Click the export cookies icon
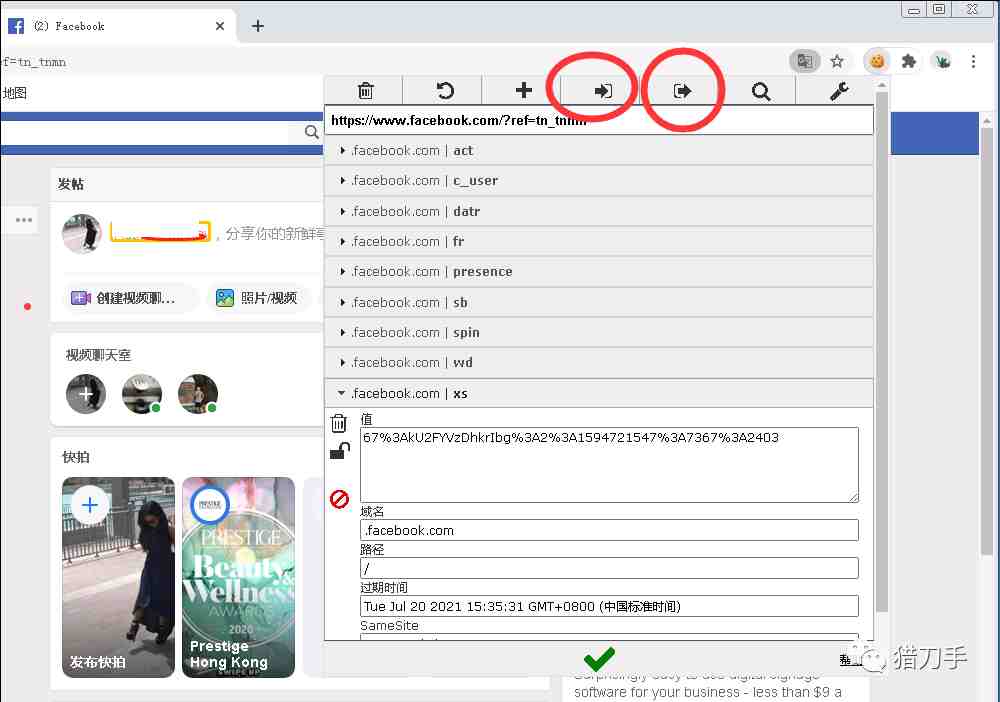 pyautogui.click(x=682, y=91)
